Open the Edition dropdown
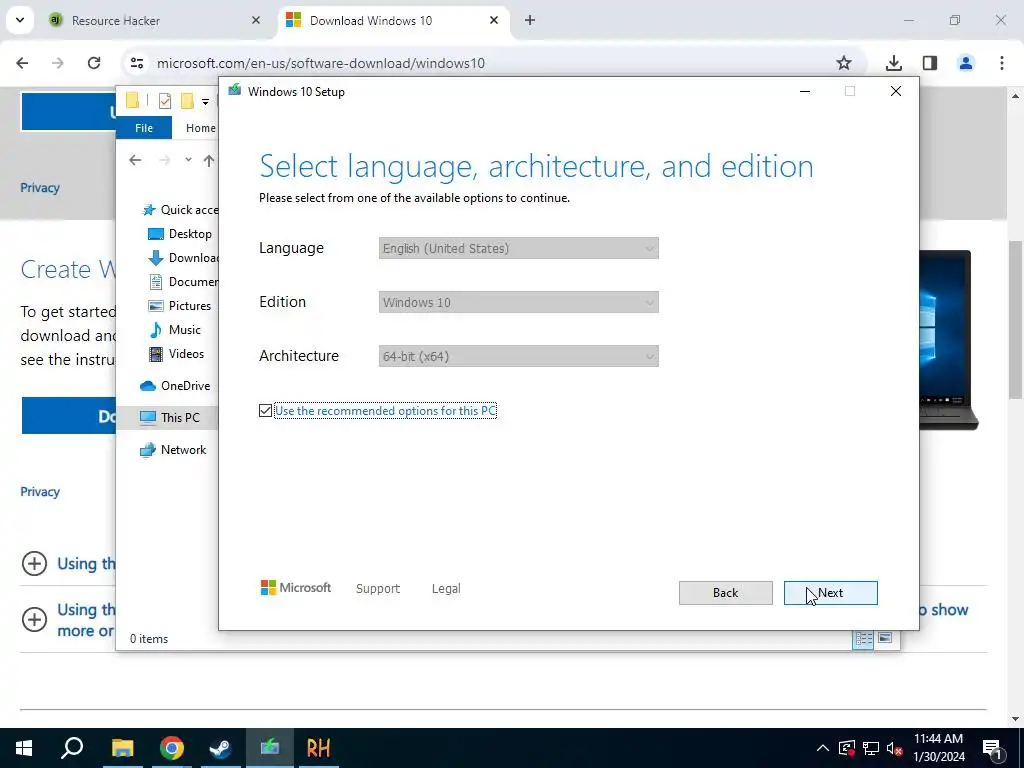The width and height of the screenshot is (1024, 768). [x=519, y=302]
